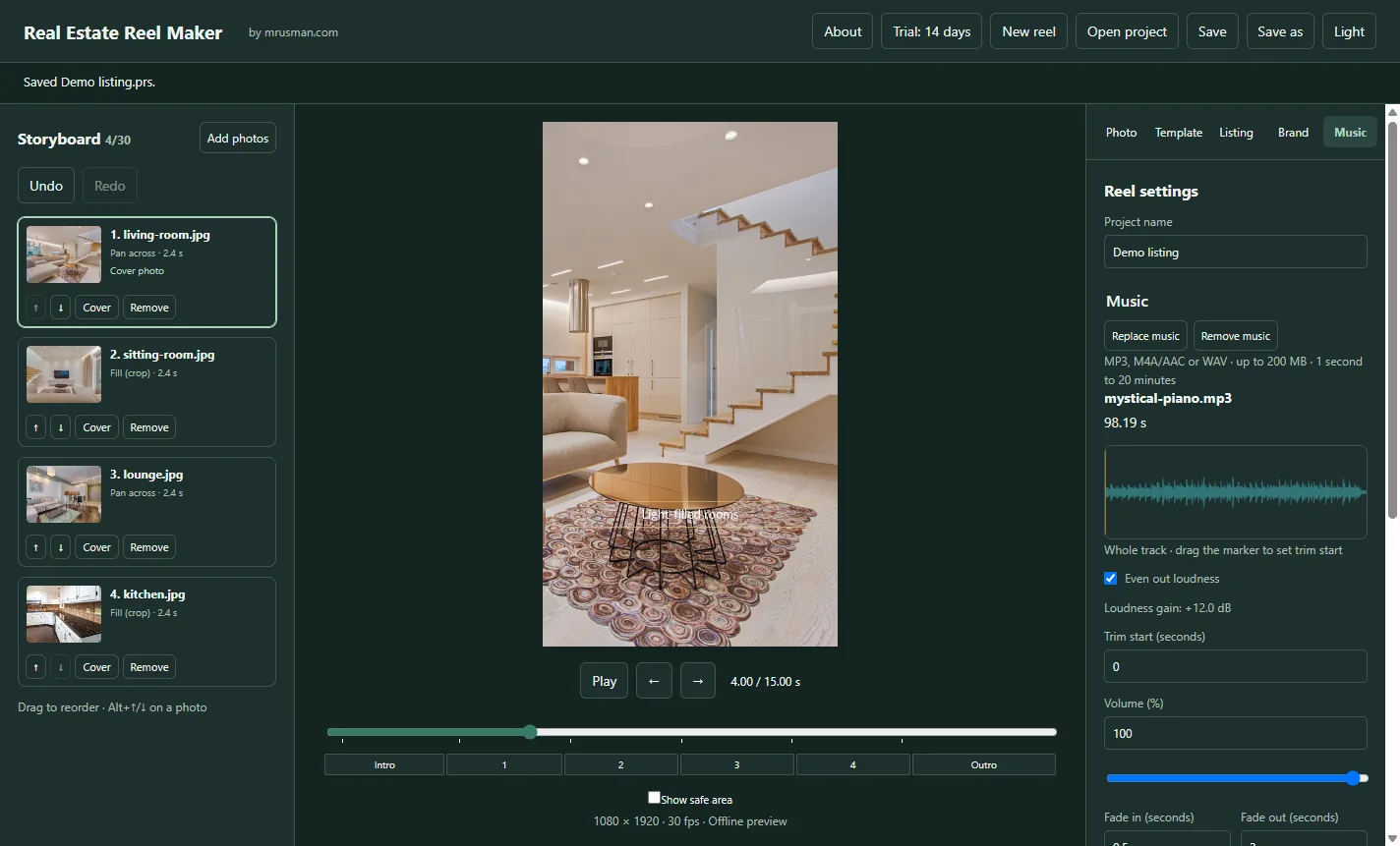
Task: Add photos to the storyboard
Action: click(238, 139)
